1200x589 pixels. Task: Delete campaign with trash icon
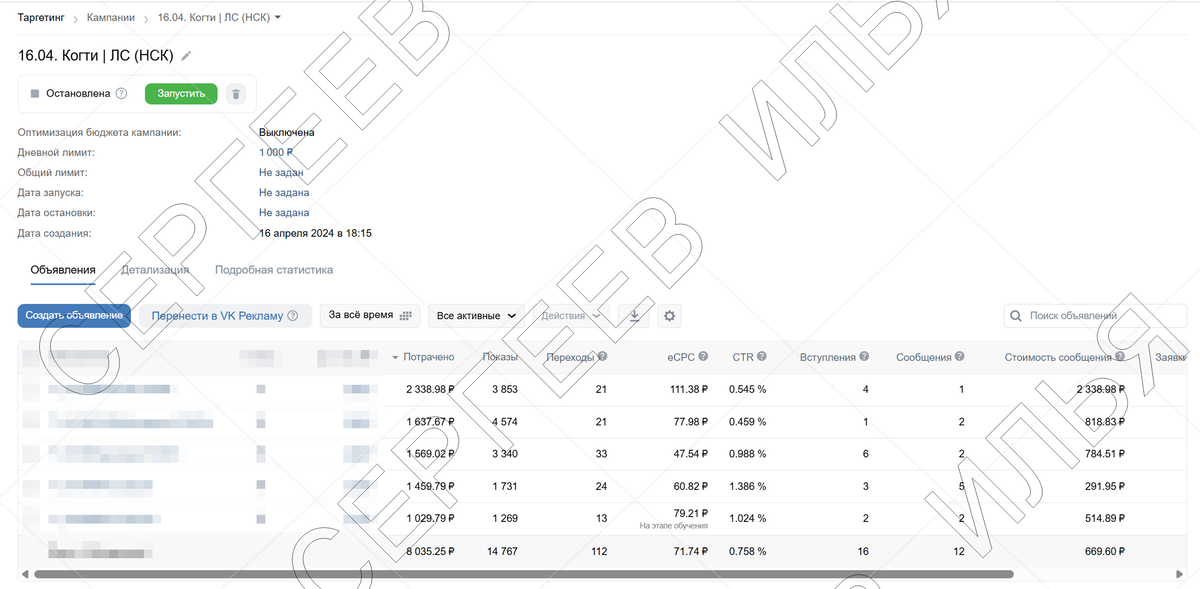pyautogui.click(x=235, y=93)
